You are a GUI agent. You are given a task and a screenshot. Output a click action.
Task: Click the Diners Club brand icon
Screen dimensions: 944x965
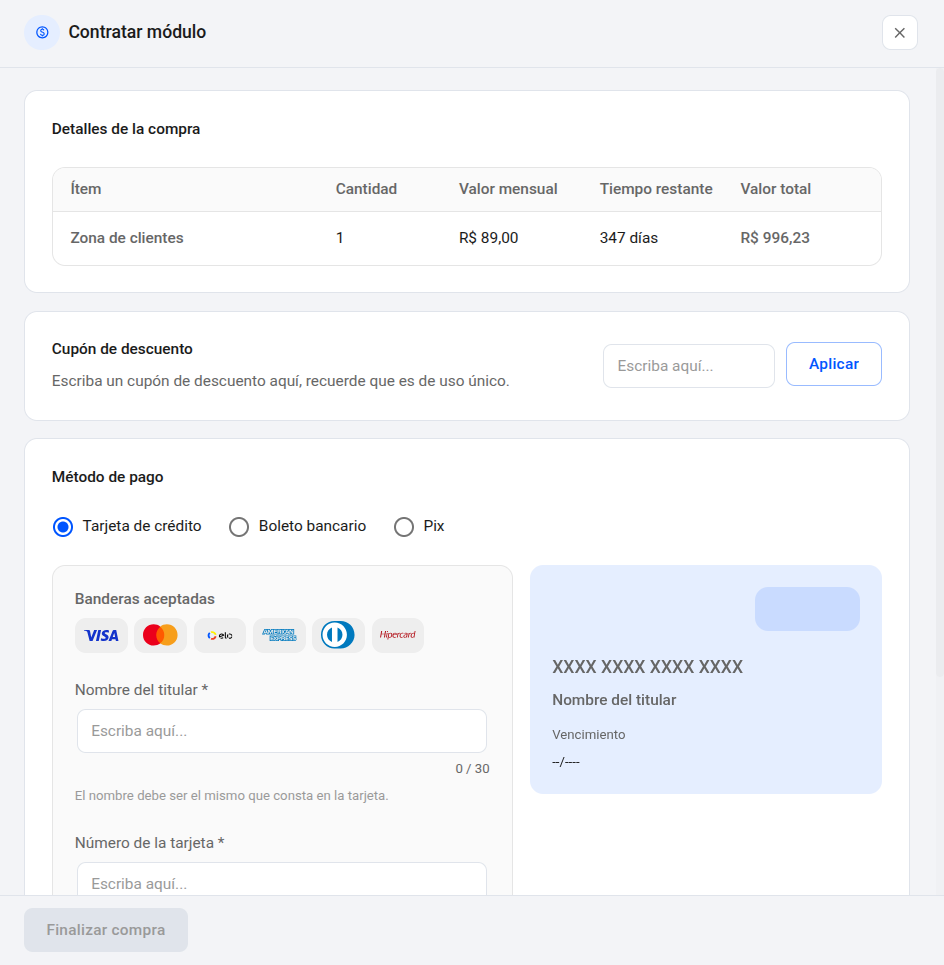(338, 635)
